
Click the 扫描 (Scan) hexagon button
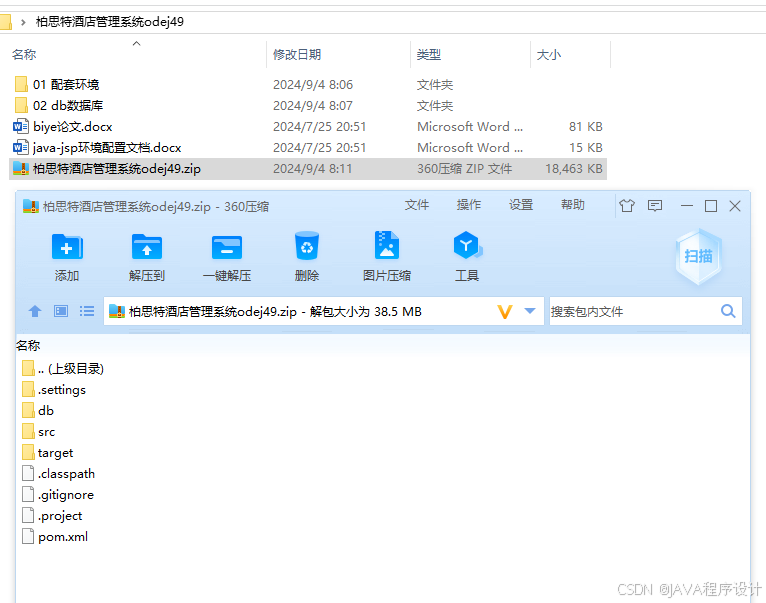click(x=699, y=256)
